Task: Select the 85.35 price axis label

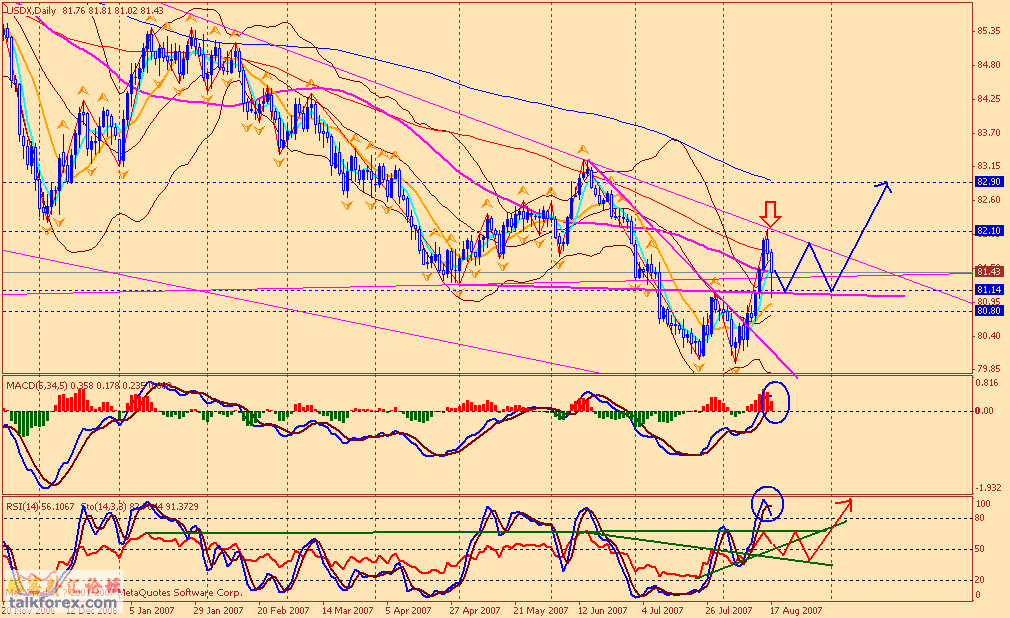Action: (x=989, y=31)
